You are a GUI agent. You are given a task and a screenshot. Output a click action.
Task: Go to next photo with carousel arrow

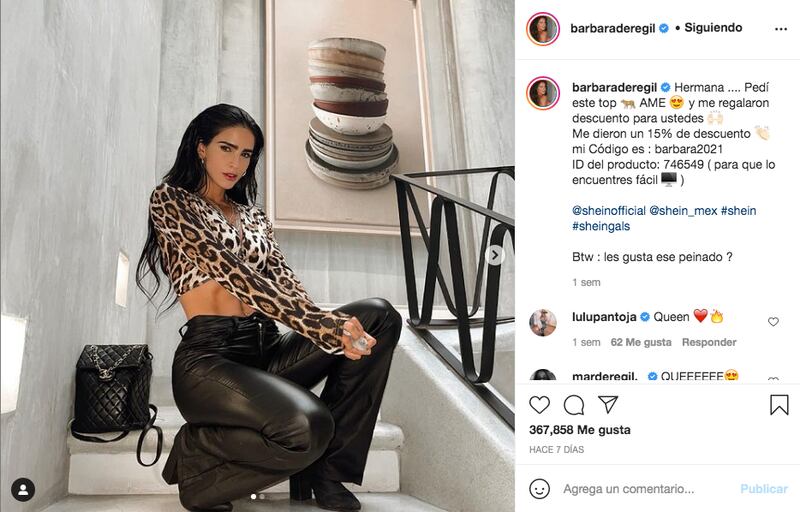[494, 255]
